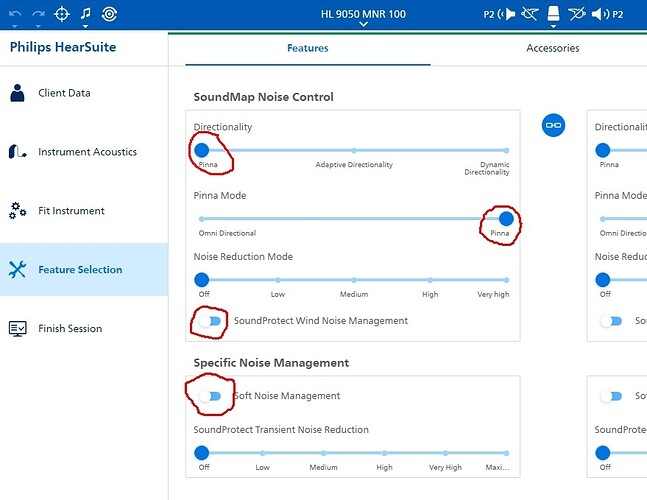Click the undo arrow icon

click(15, 14)
